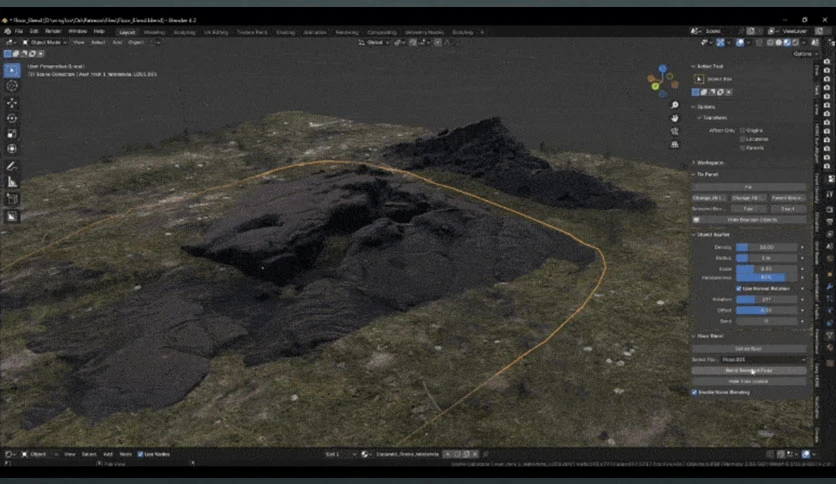Open the Edit menu
836x484 pixels.
[x=34, y=31]
